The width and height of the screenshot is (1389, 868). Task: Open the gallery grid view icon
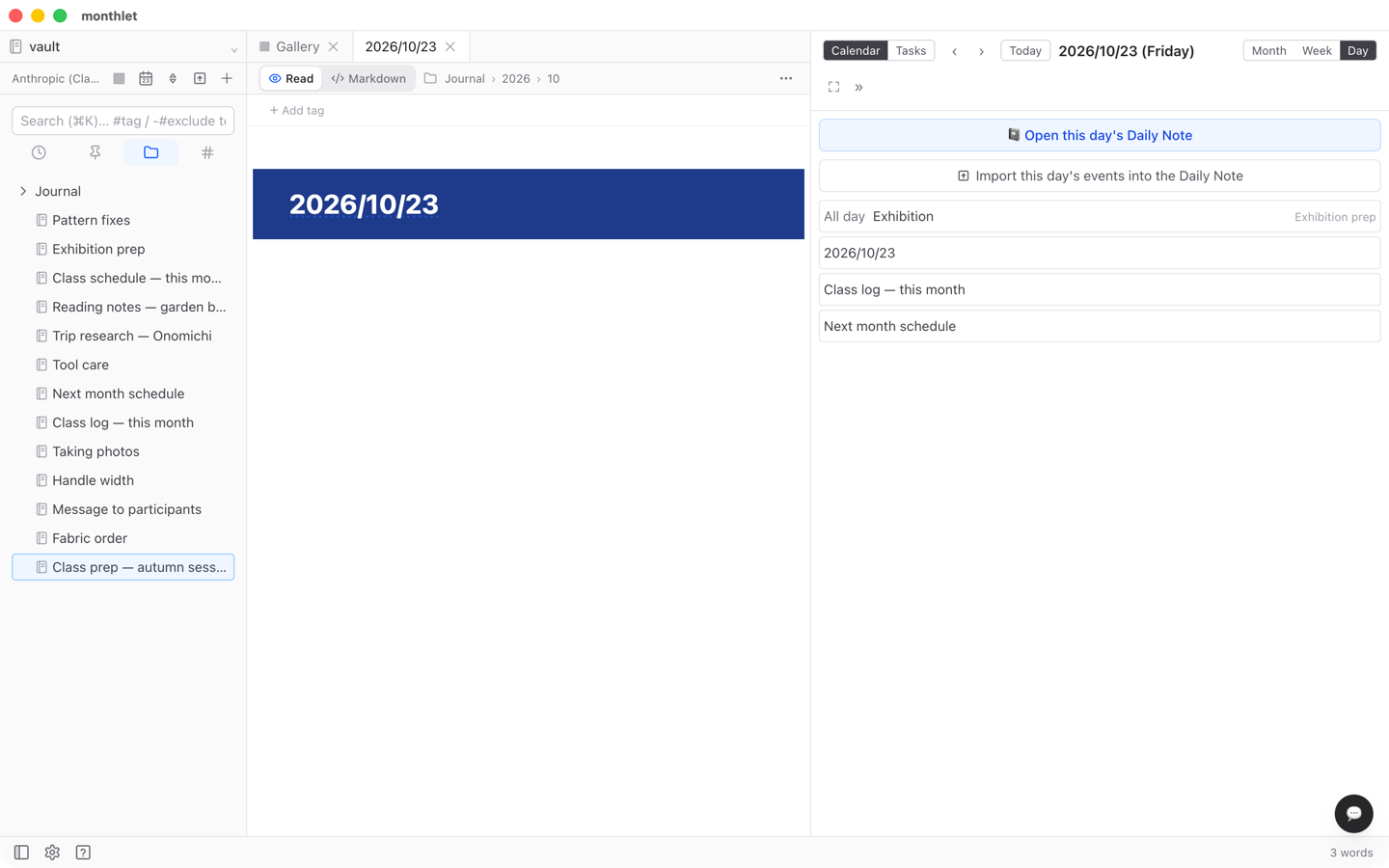tap(119, 79)
